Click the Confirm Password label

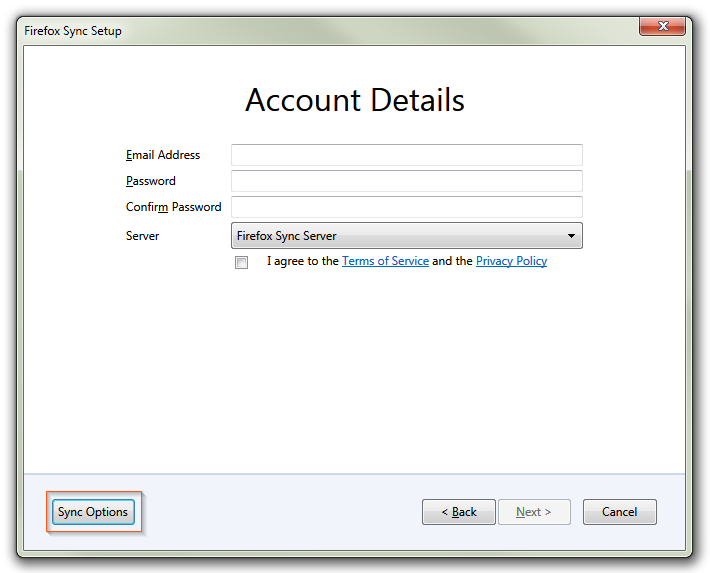click(173, 207)
